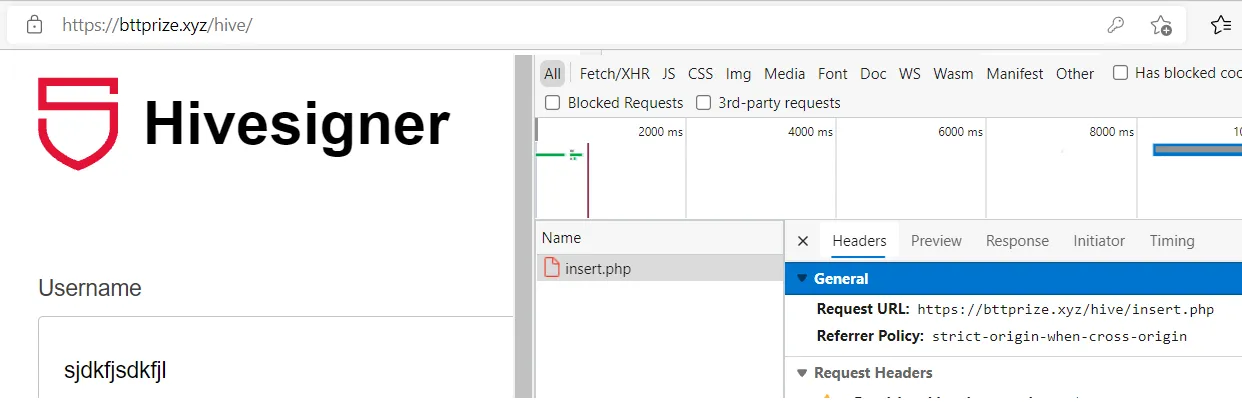1242x406 pixels.
Task: Switch to the Response tab
Action: [1017, 241]
